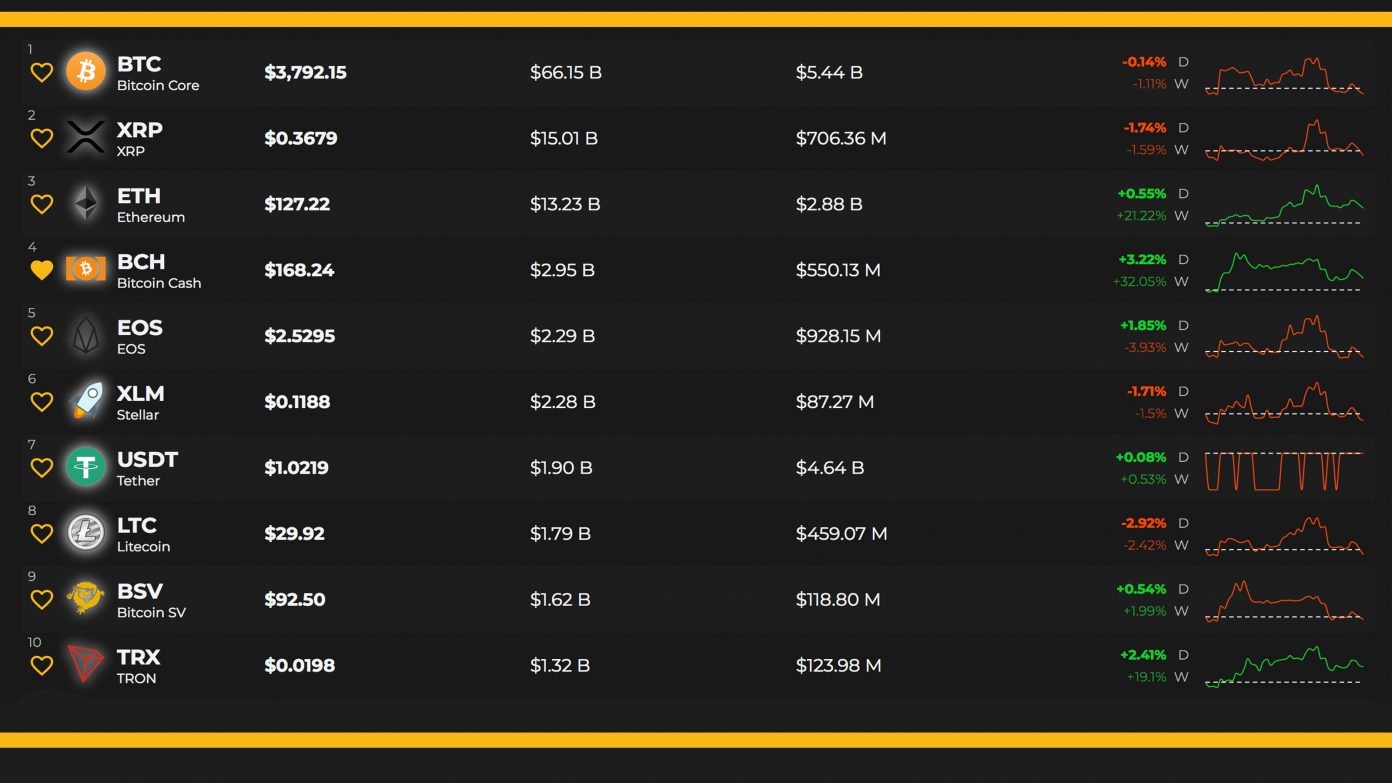Favorite BTC with the heart icon
This screenshot has height=783, width=1392.
41,73
